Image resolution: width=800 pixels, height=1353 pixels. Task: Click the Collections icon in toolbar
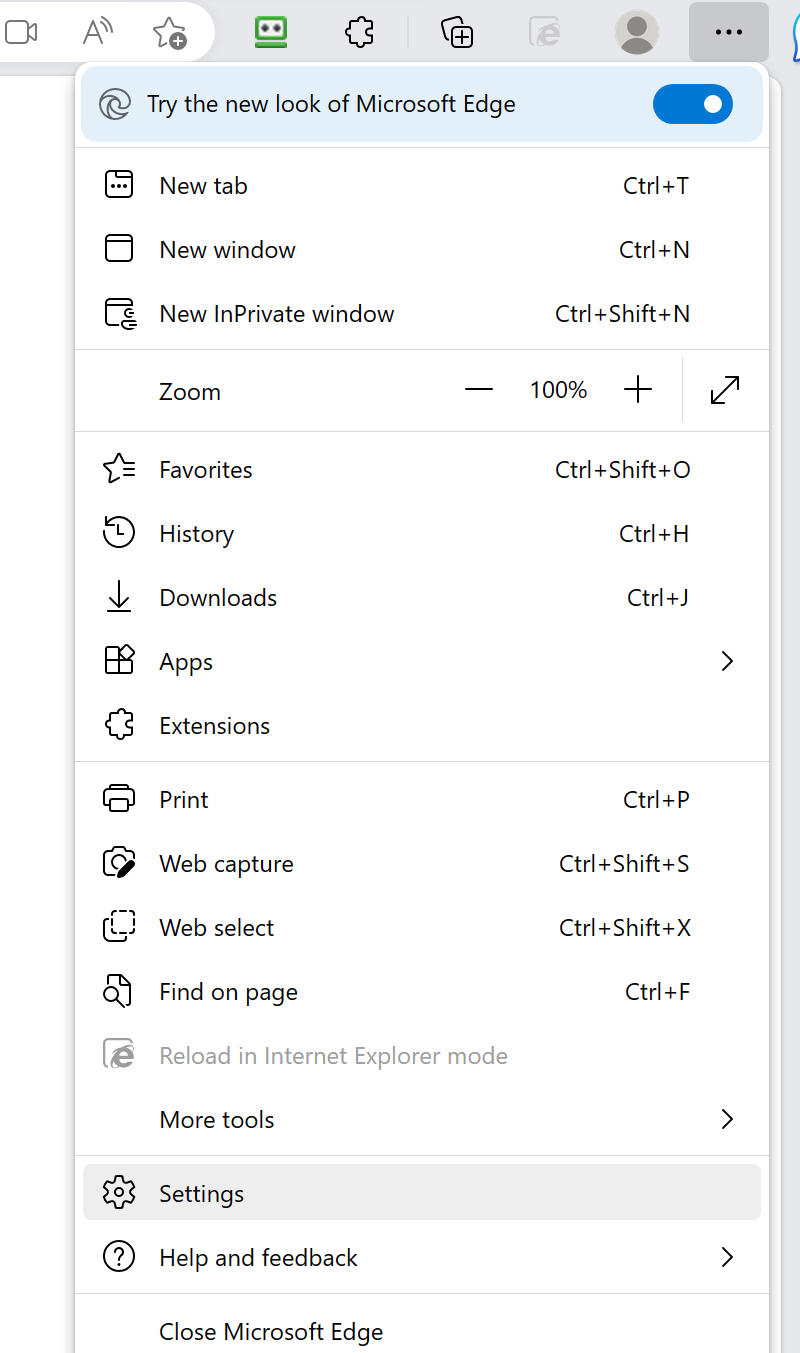pos(457,32)
